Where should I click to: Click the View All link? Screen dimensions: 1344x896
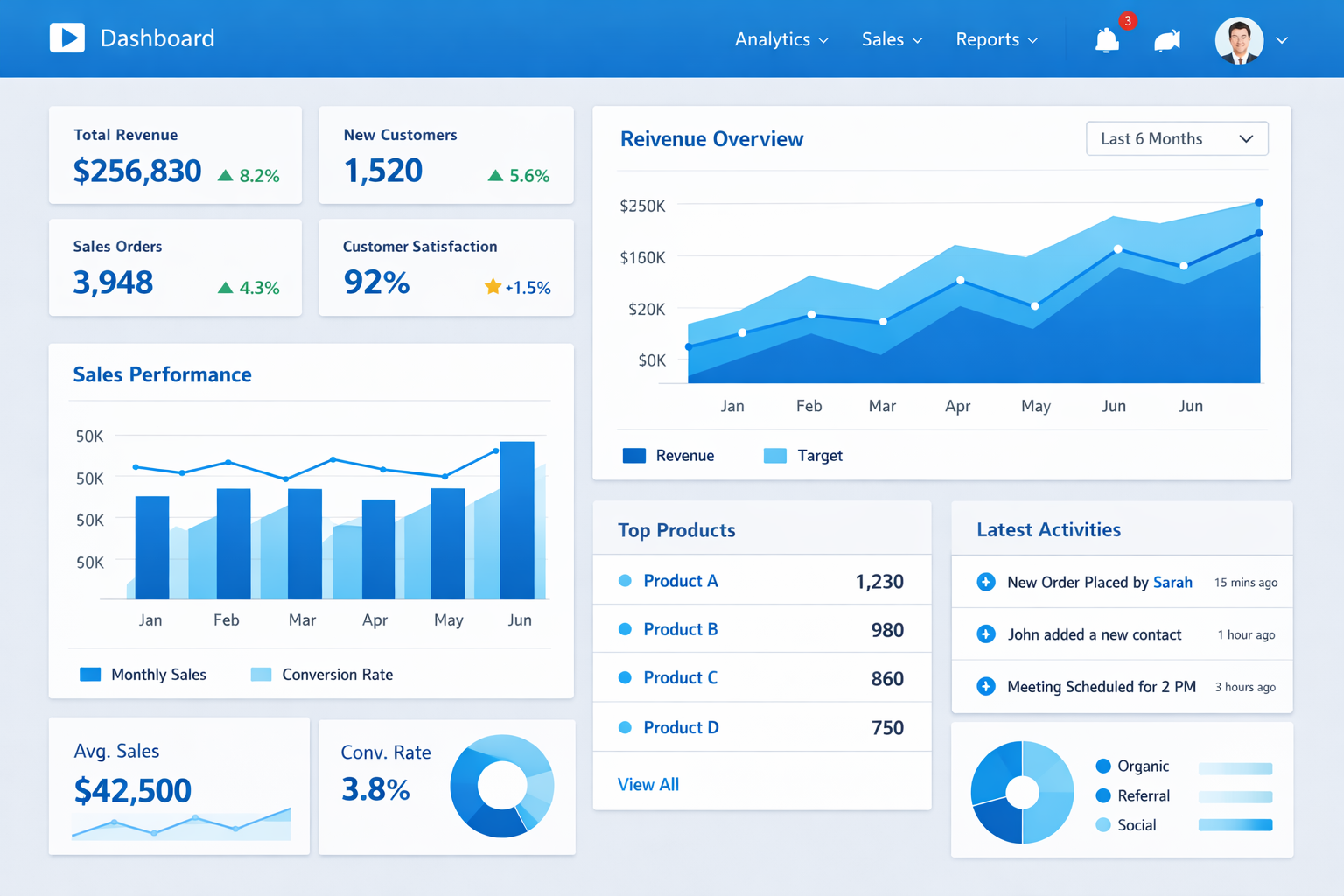(648, 785)
